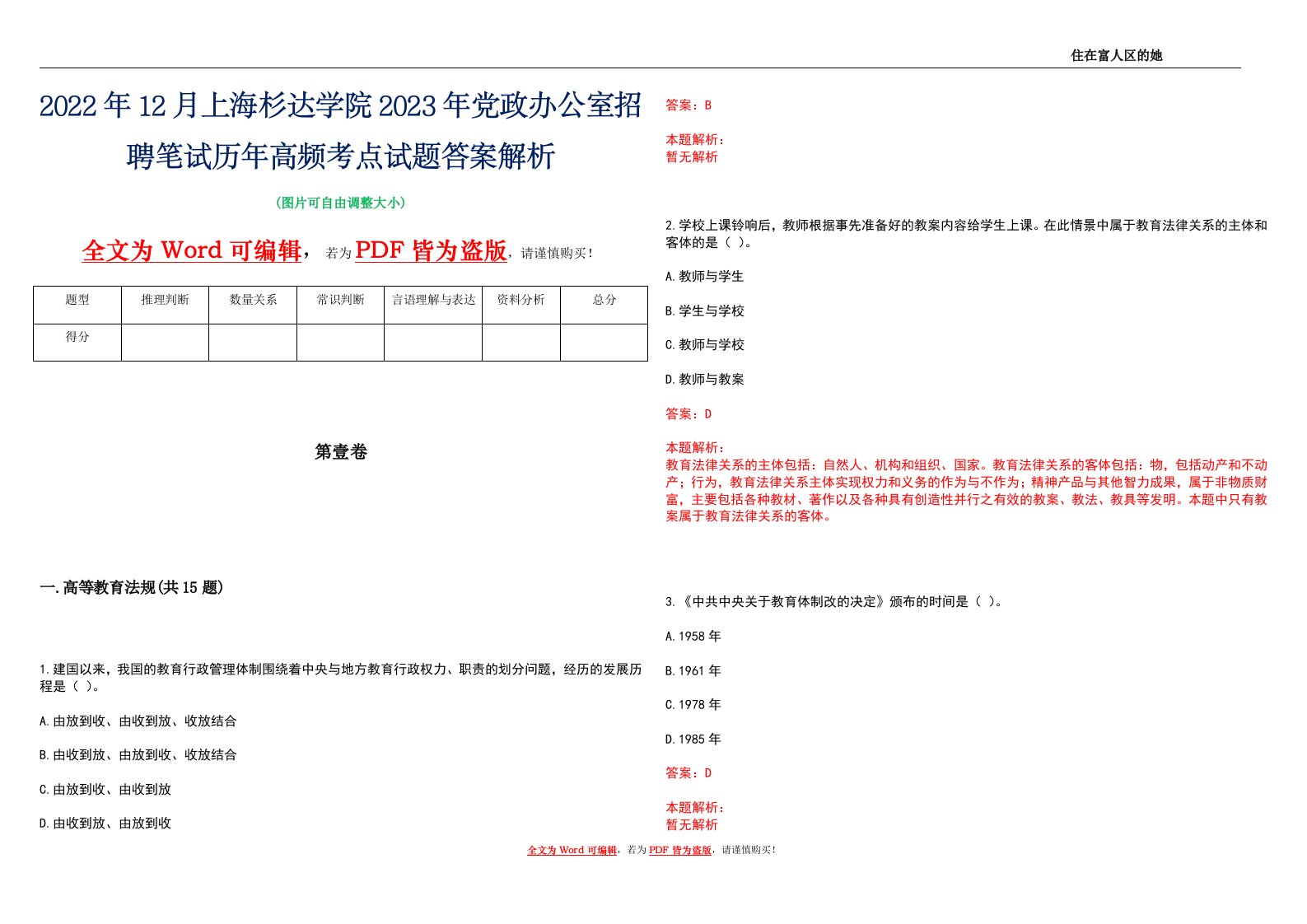The height and width of the screenshot is (924, 1307).
Task: Click the empty score cell under 推理判断
Action: (165, 343)
